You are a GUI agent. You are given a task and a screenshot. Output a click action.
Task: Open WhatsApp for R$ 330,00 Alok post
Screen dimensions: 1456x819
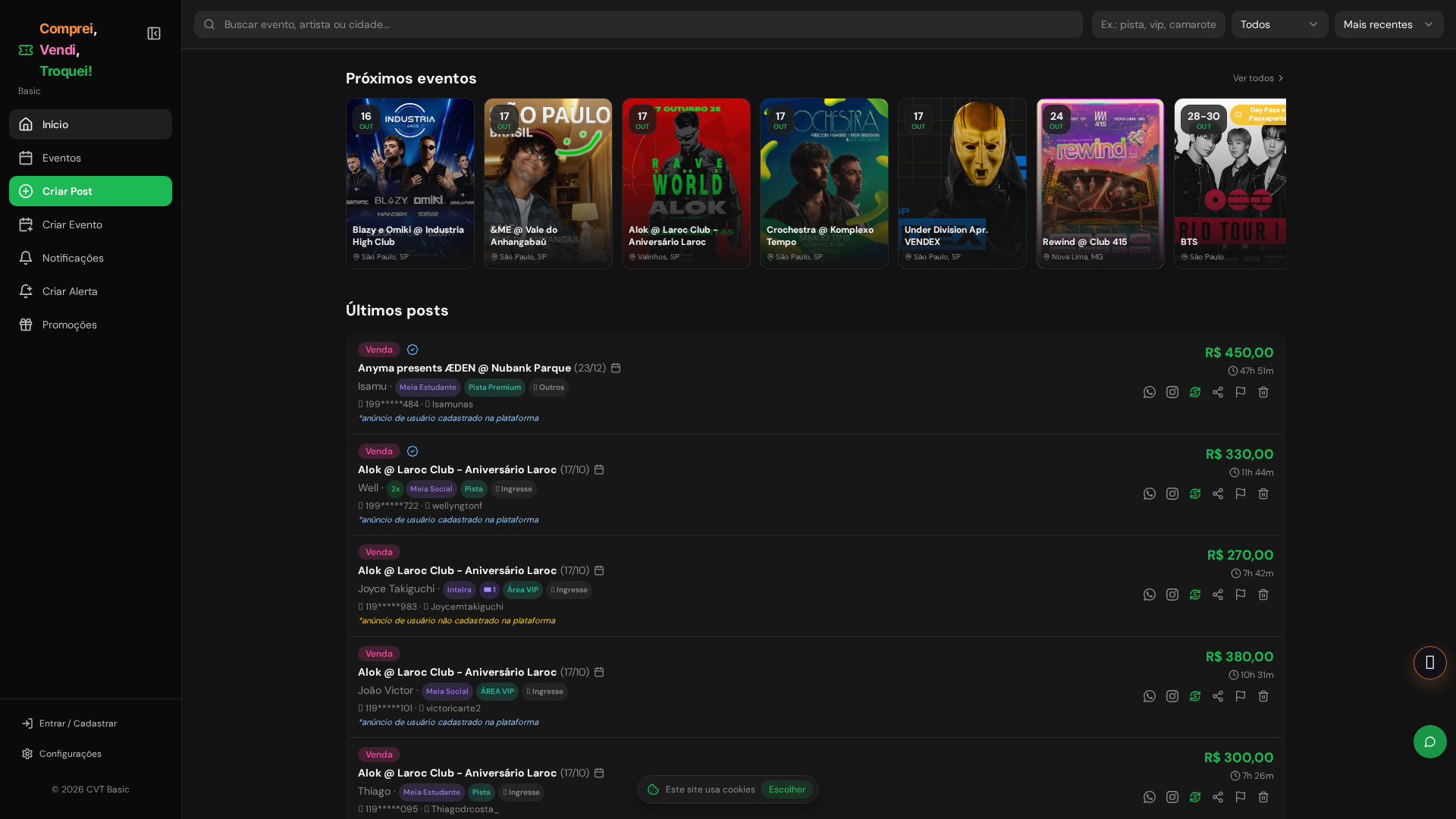point(1150,494)
